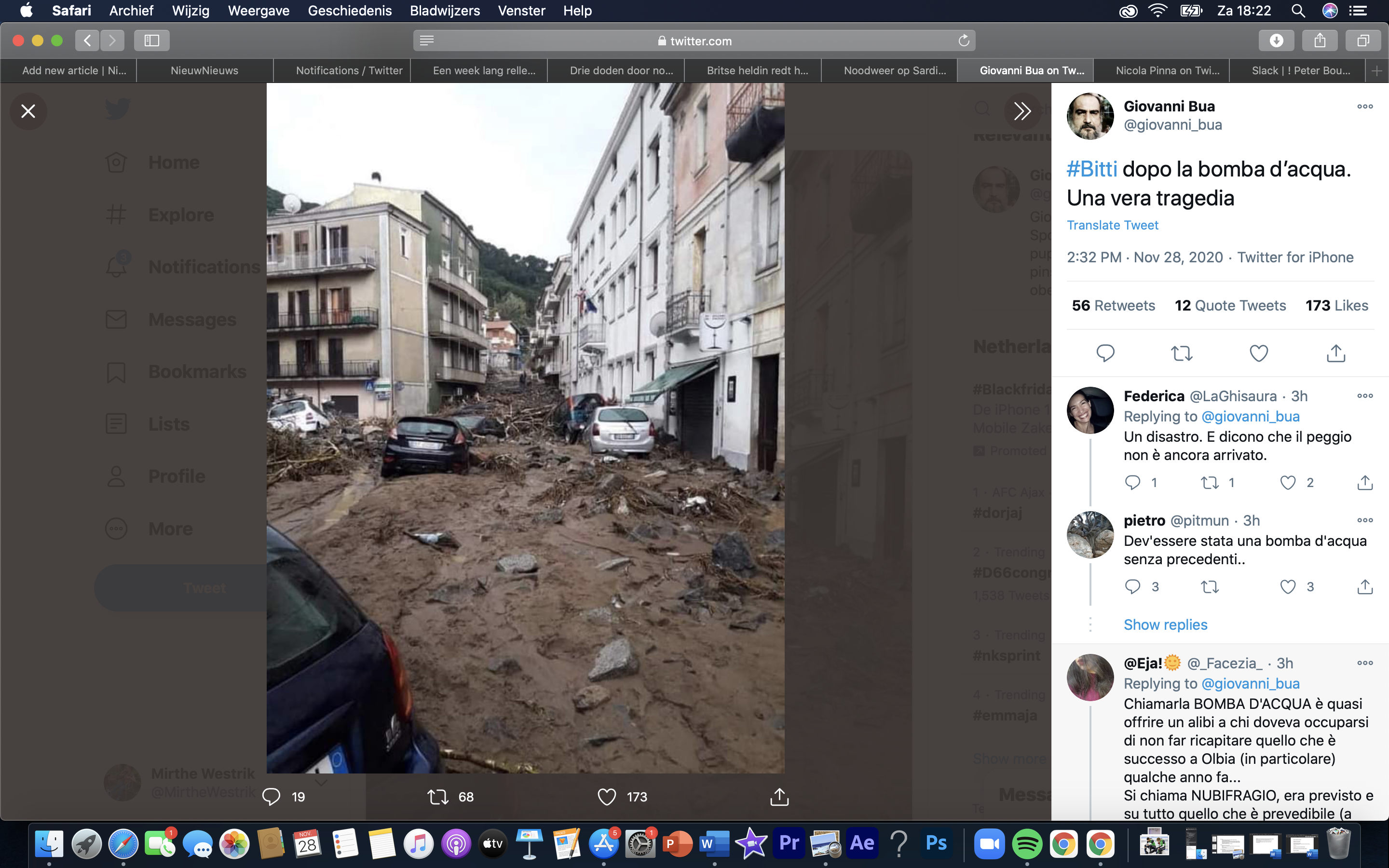Click the #Bitti hashtag
Viewport: 1389px width, 868px height.
pos(1091,169)
